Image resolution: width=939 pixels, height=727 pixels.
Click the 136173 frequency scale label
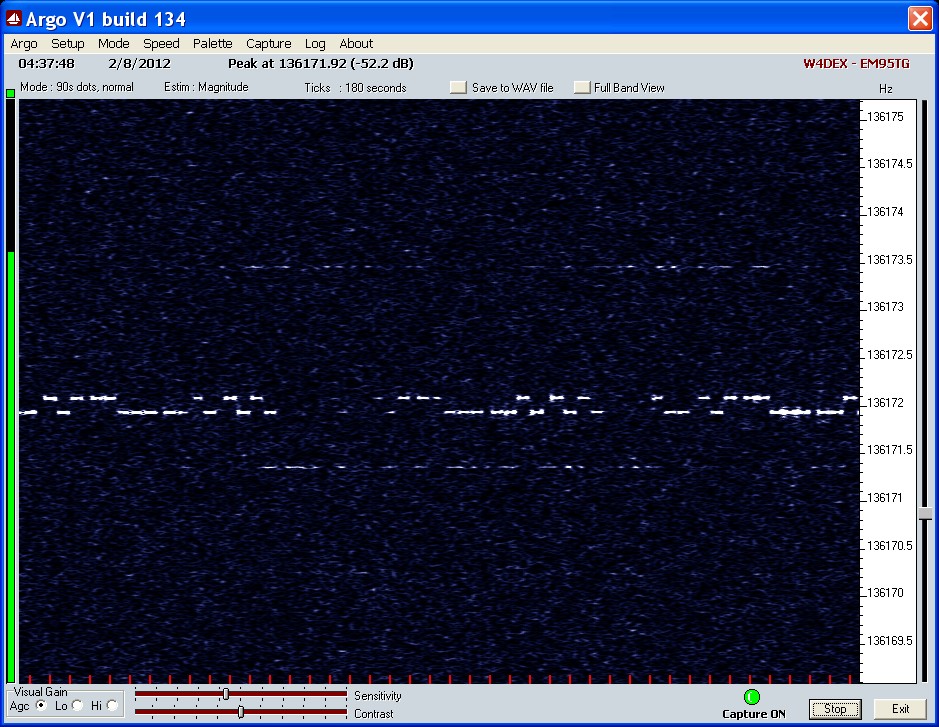[885, 307]
